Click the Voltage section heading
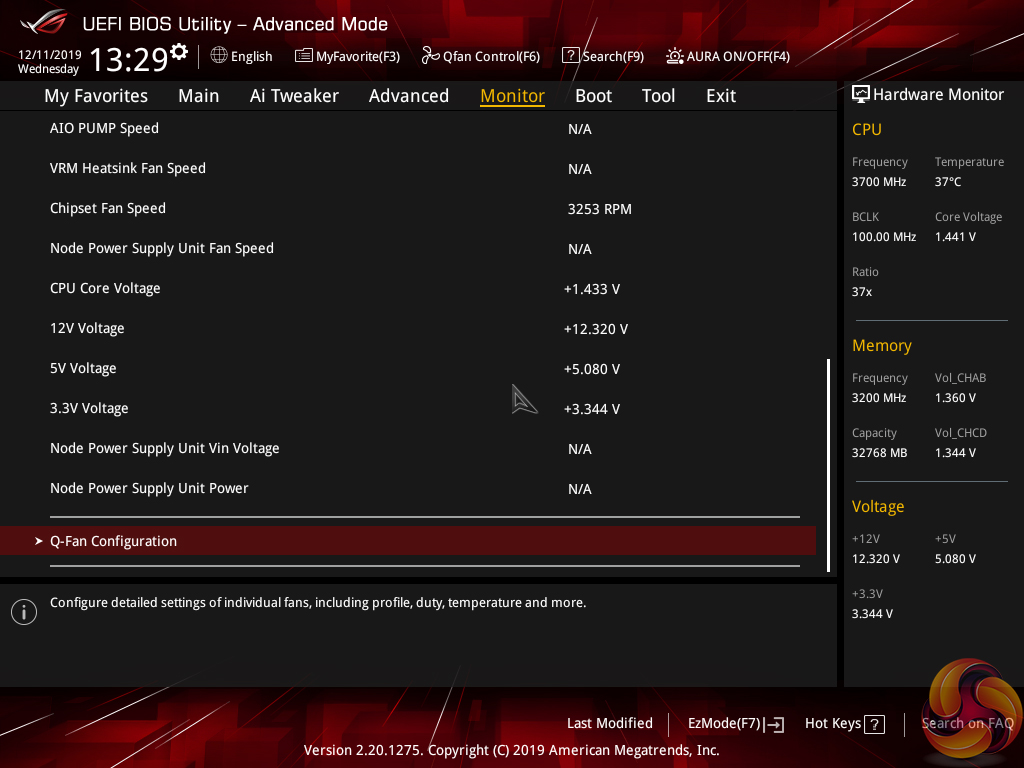The image size is (1024, 768). click(878, 507)
